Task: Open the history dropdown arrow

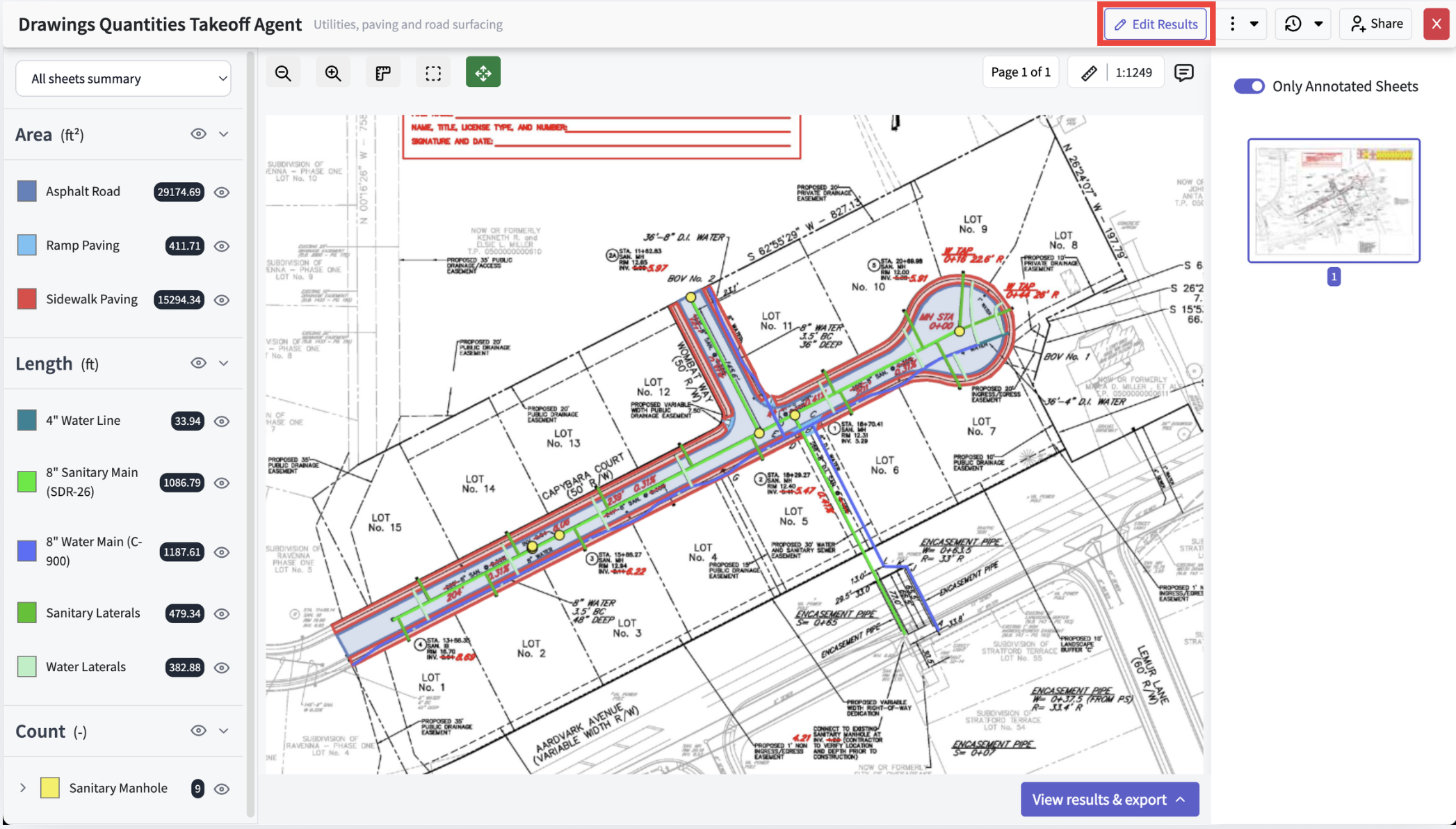Action: [x=1318, y=24]
